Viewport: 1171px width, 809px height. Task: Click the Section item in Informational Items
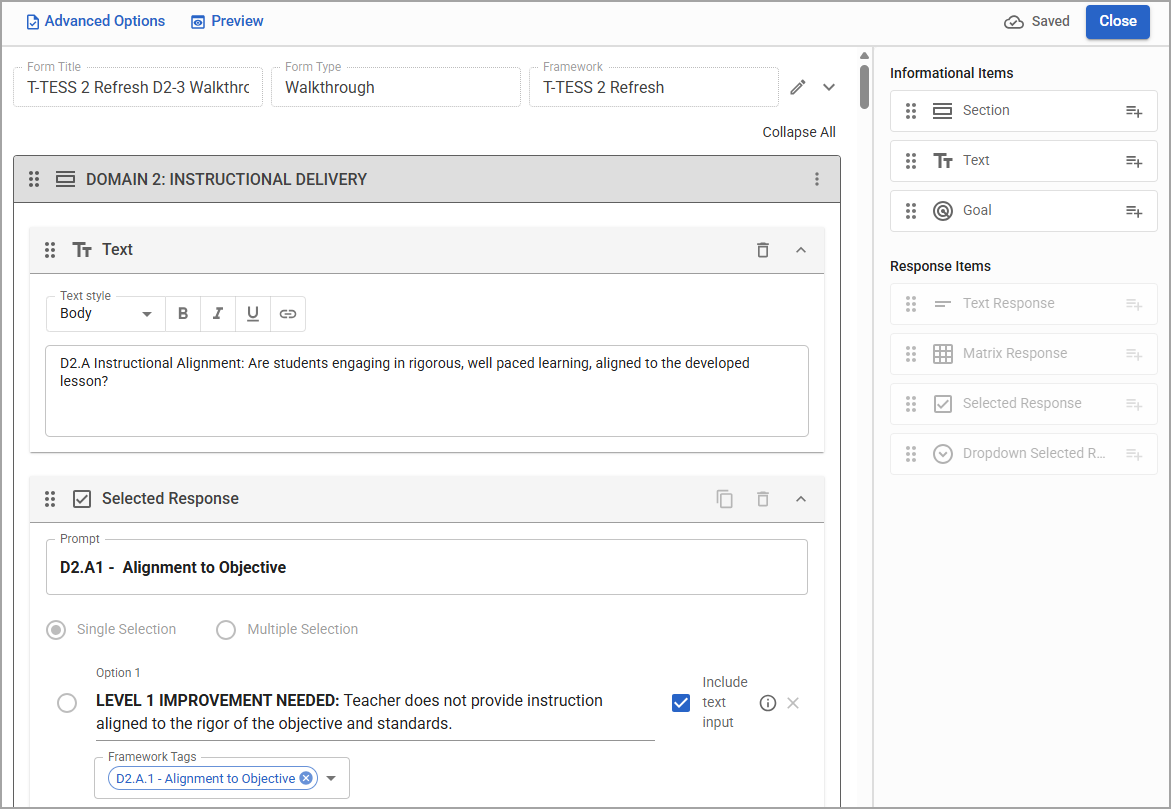pos(1023,111)
